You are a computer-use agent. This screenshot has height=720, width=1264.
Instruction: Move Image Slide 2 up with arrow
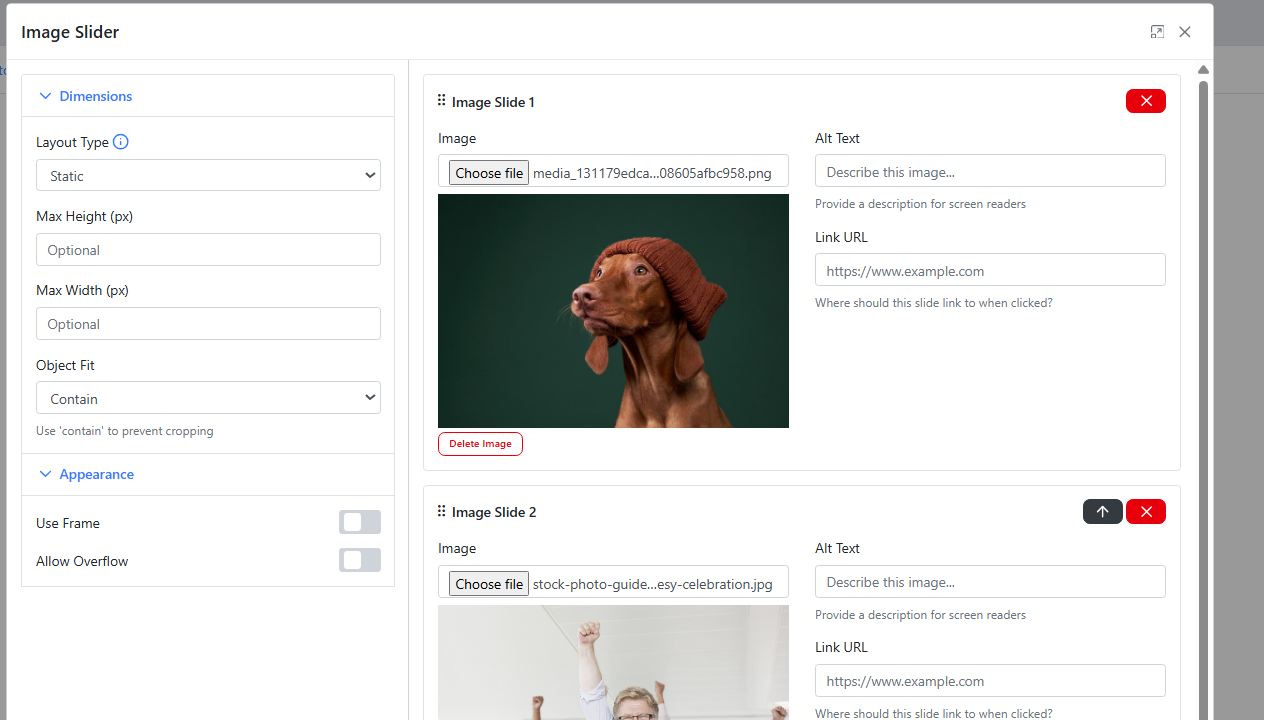pos(1102,512)
